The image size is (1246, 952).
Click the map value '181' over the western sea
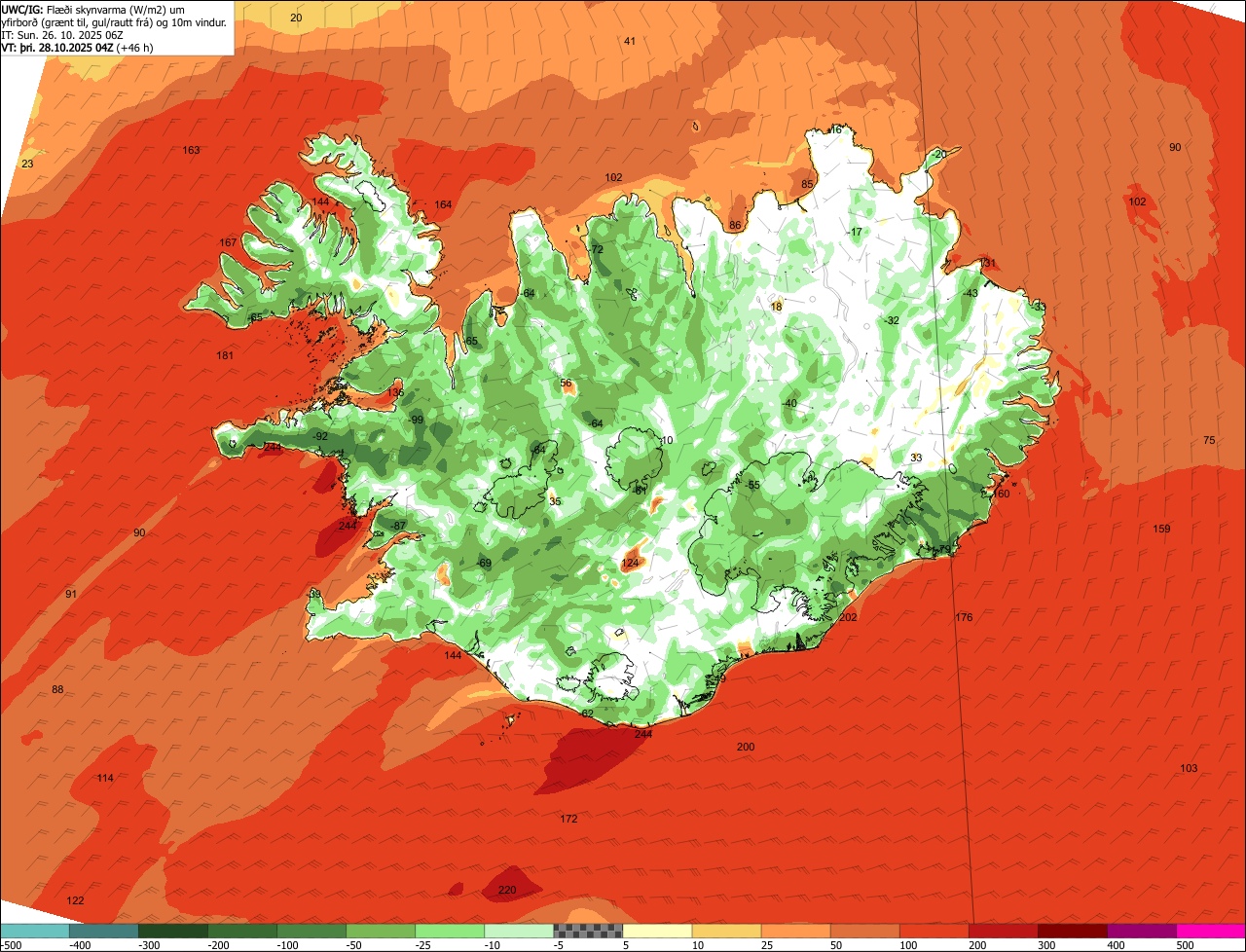tap(225, 355)
